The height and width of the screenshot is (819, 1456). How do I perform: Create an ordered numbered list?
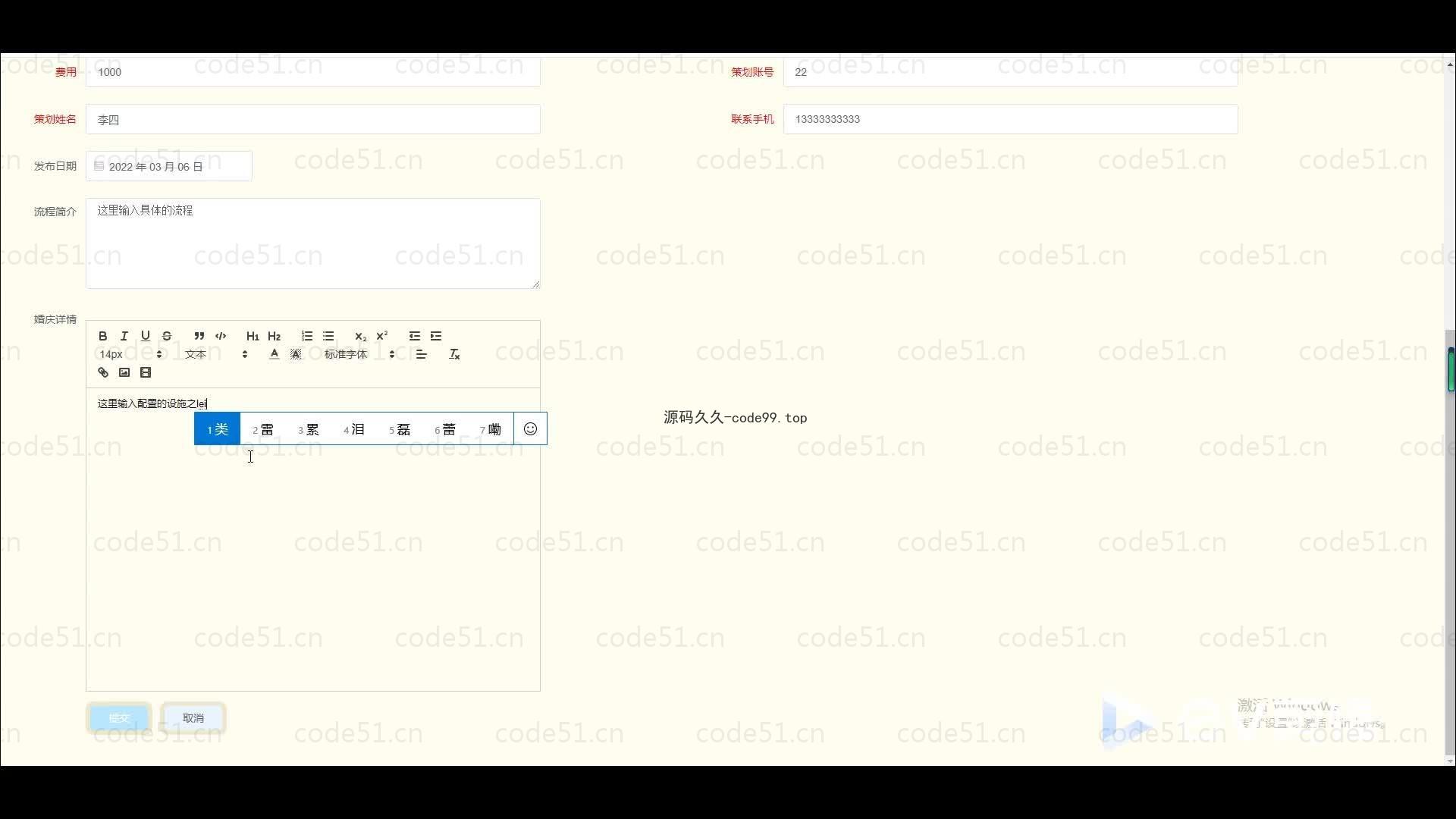[306, 336]
